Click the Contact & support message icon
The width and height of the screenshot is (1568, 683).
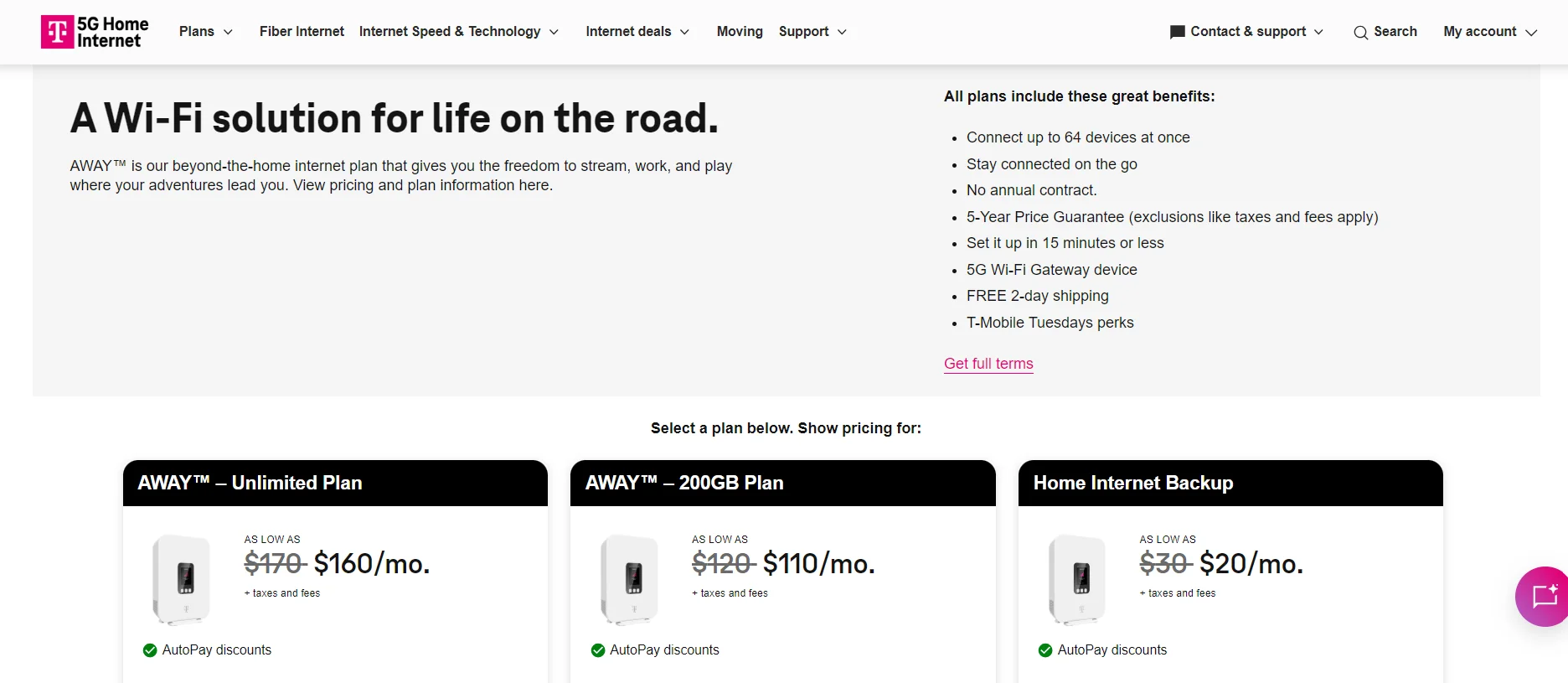[1177, 32]
